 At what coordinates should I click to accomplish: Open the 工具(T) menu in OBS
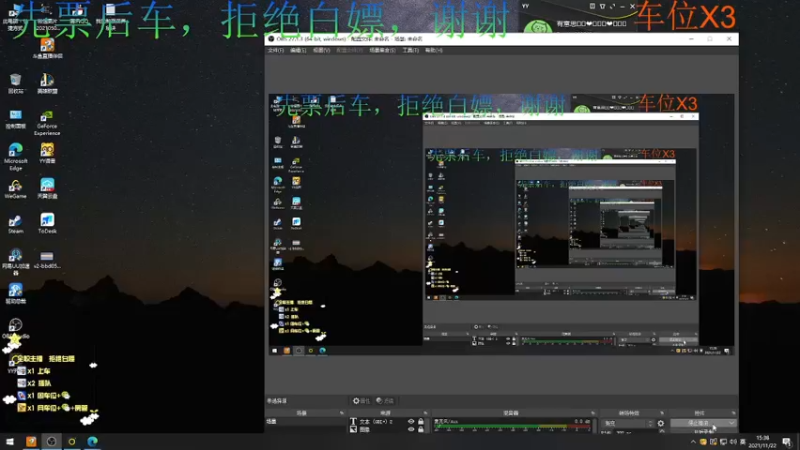(410, 50)
